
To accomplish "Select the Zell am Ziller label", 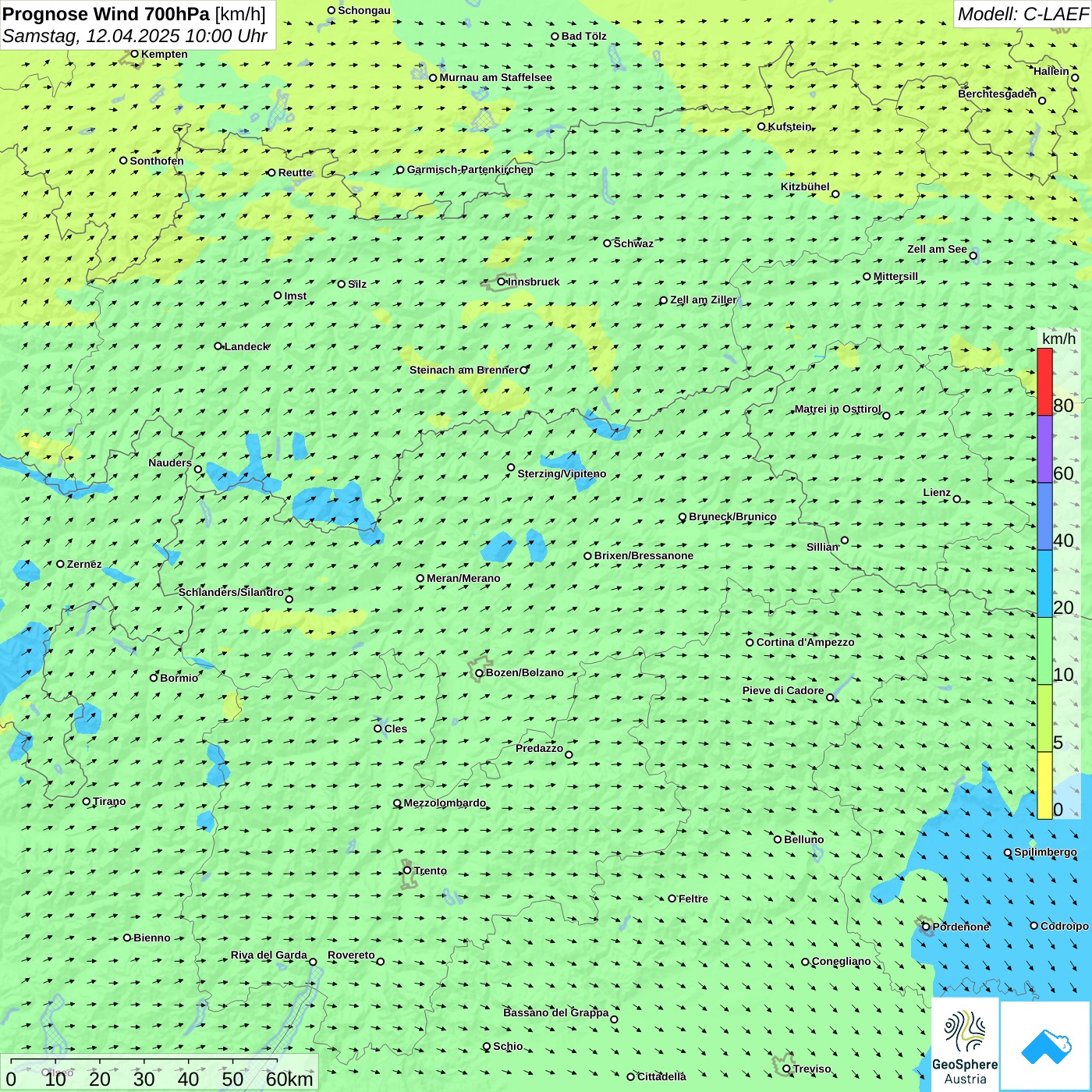I will pyautogui.click(x=704, y=300).
